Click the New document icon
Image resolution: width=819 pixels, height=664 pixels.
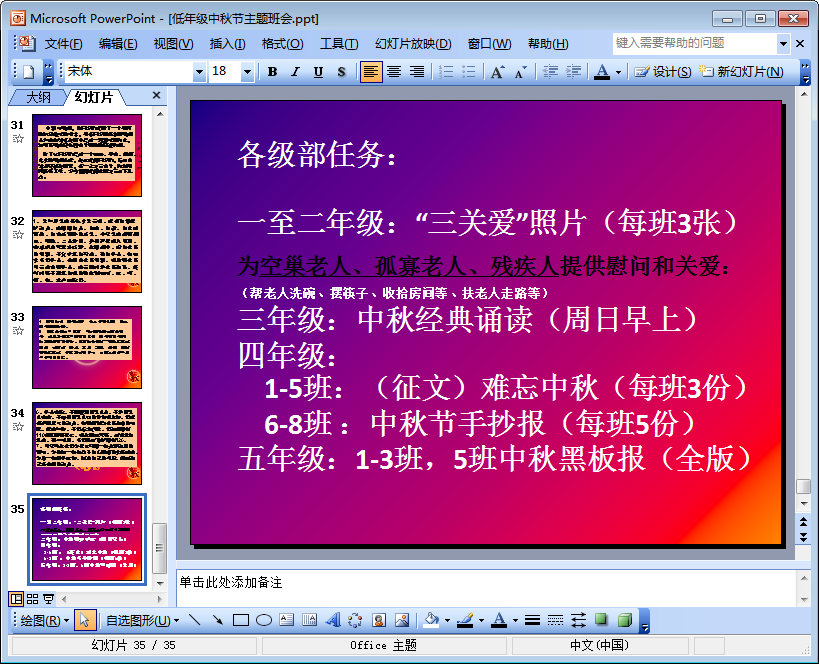click(28, 72)
